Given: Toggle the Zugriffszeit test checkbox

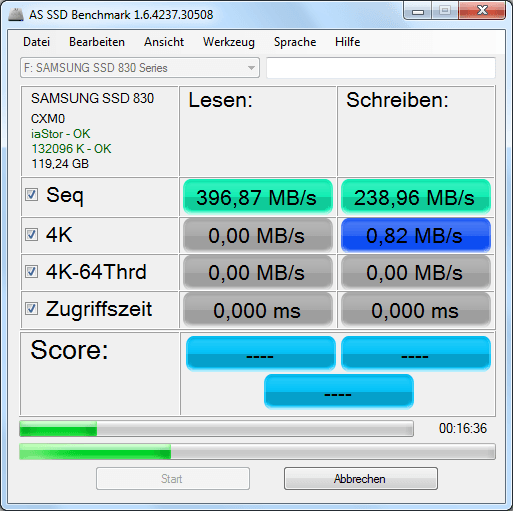Looking at the screenshot, I should [32, 308].
